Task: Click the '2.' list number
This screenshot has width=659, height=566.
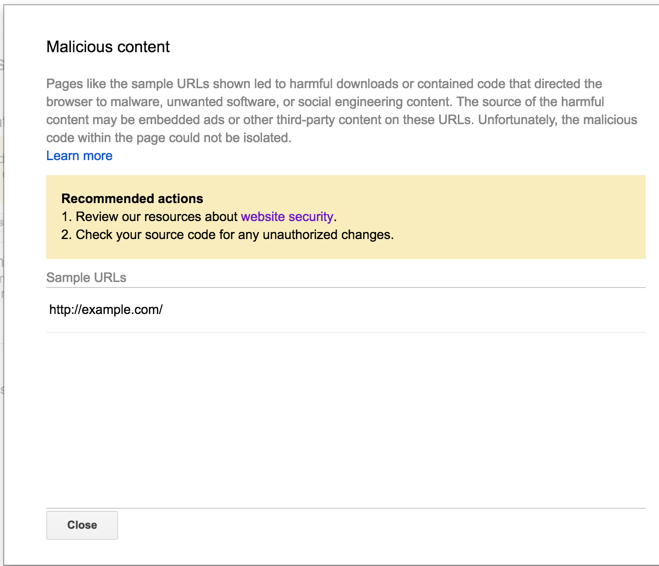Action: (x=67, y=235)
